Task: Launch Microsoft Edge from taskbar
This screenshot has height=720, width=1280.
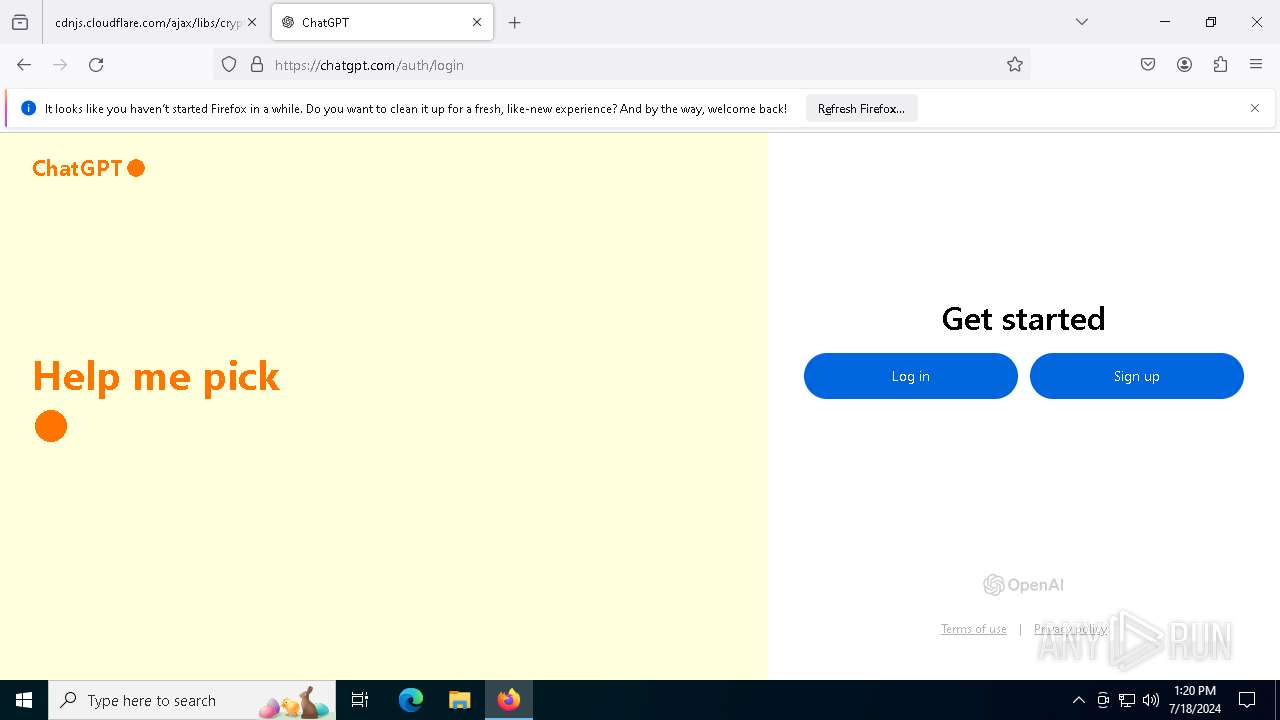Action: point(411,700)
